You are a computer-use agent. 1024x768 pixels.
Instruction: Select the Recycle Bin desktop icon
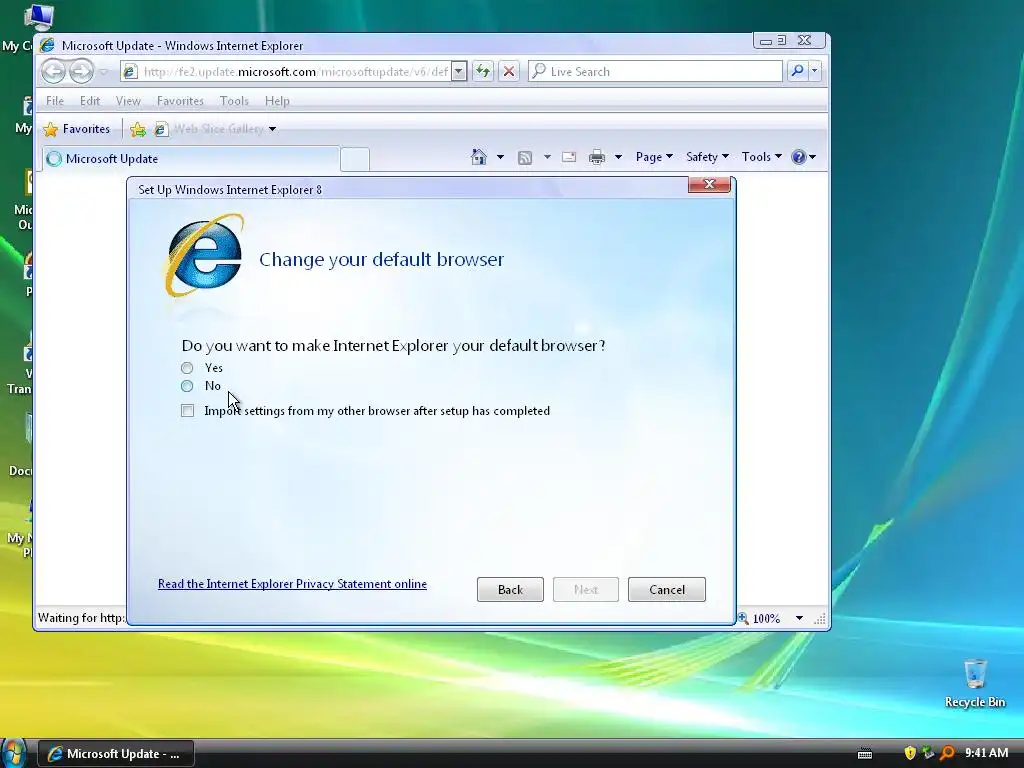[975, 683]
